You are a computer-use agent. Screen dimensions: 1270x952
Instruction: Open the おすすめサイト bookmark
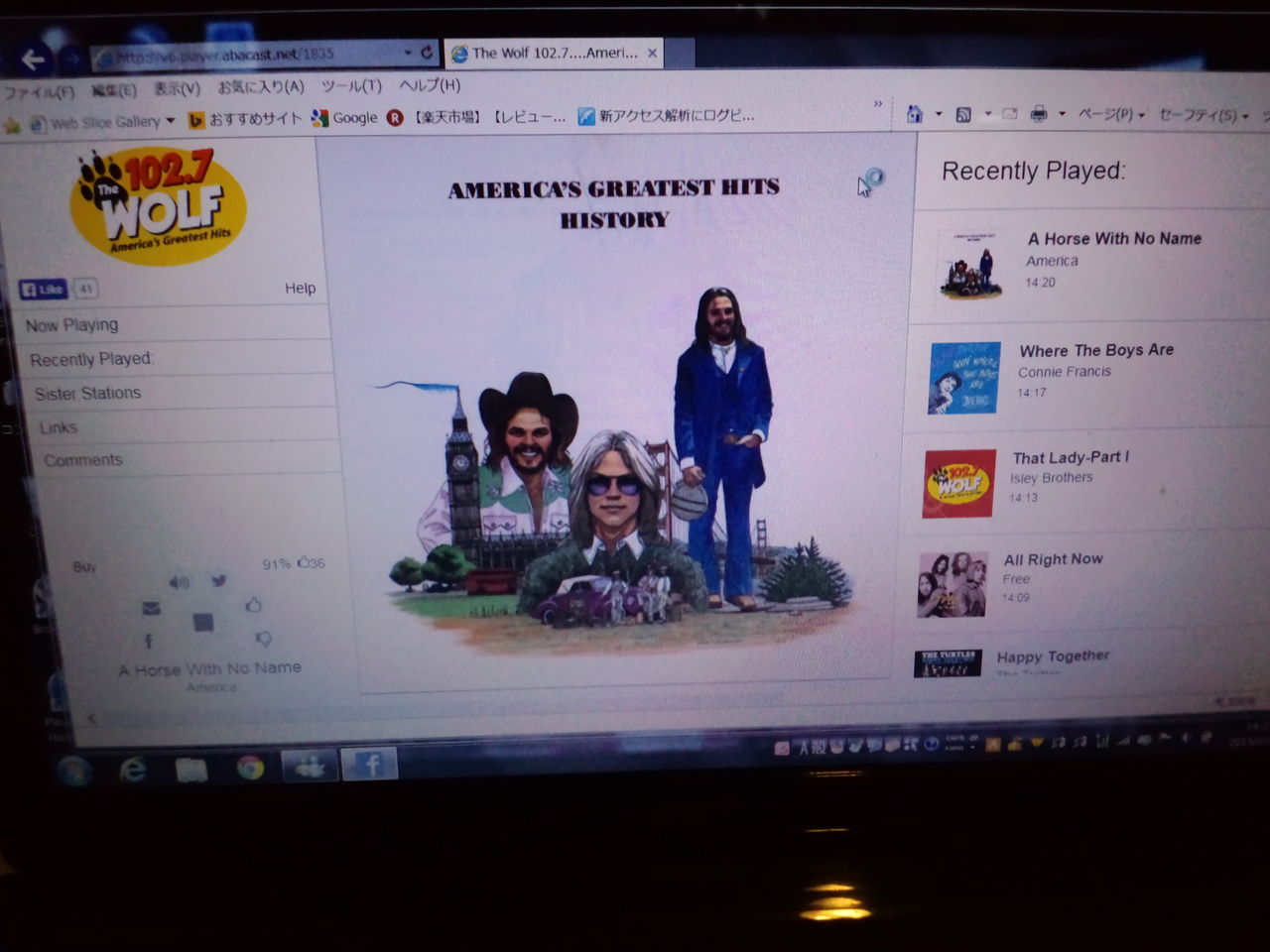click(244, 119)
